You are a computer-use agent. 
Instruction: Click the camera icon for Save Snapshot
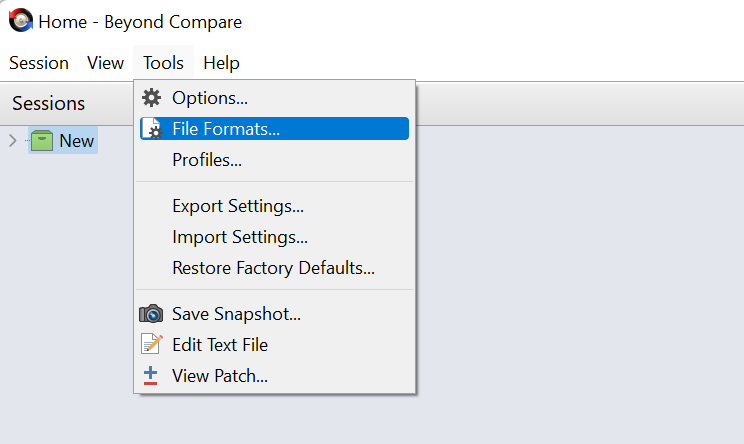click(x=151, y=314)
